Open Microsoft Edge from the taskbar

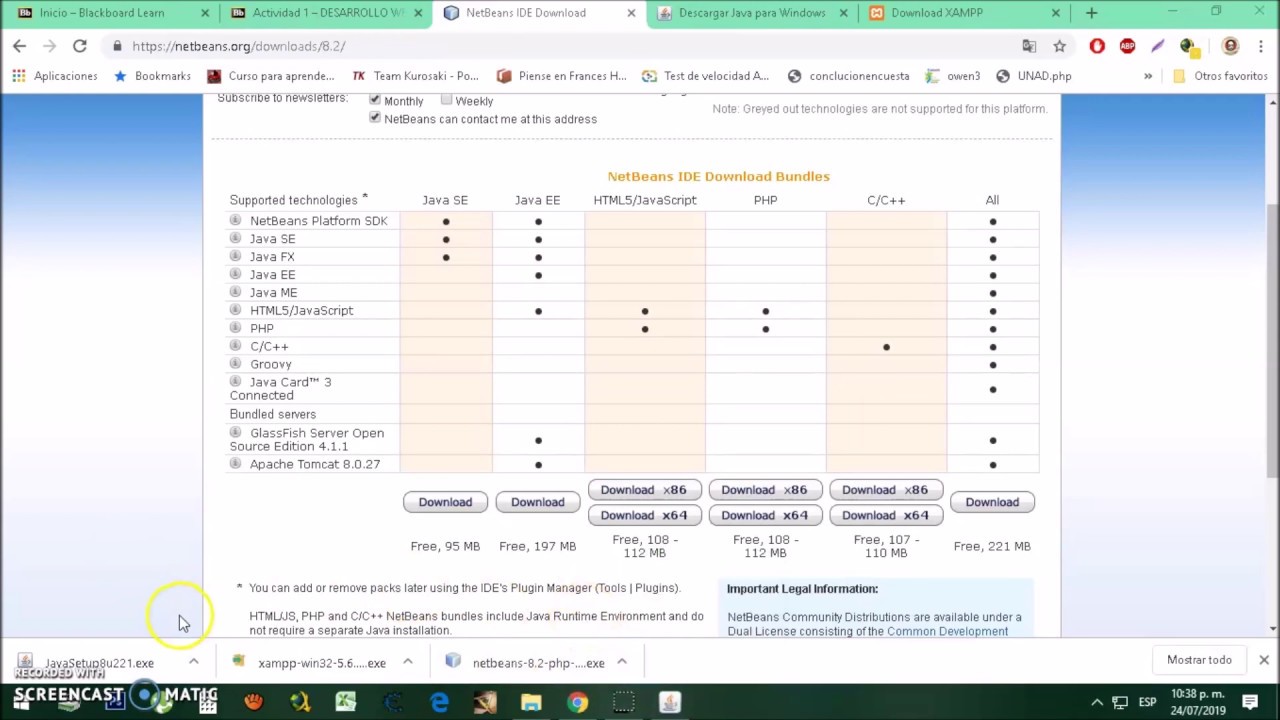coord(439,703)
